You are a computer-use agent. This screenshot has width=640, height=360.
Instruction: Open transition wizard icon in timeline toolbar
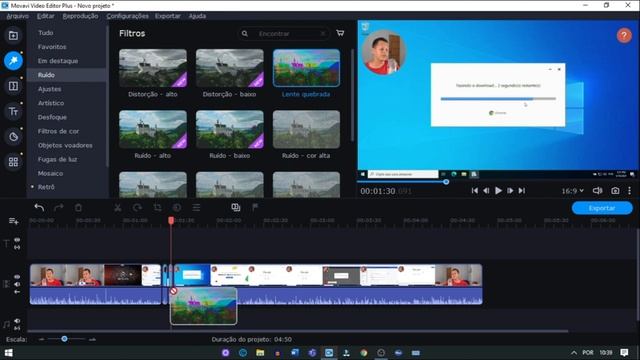(x=236, y=208)
